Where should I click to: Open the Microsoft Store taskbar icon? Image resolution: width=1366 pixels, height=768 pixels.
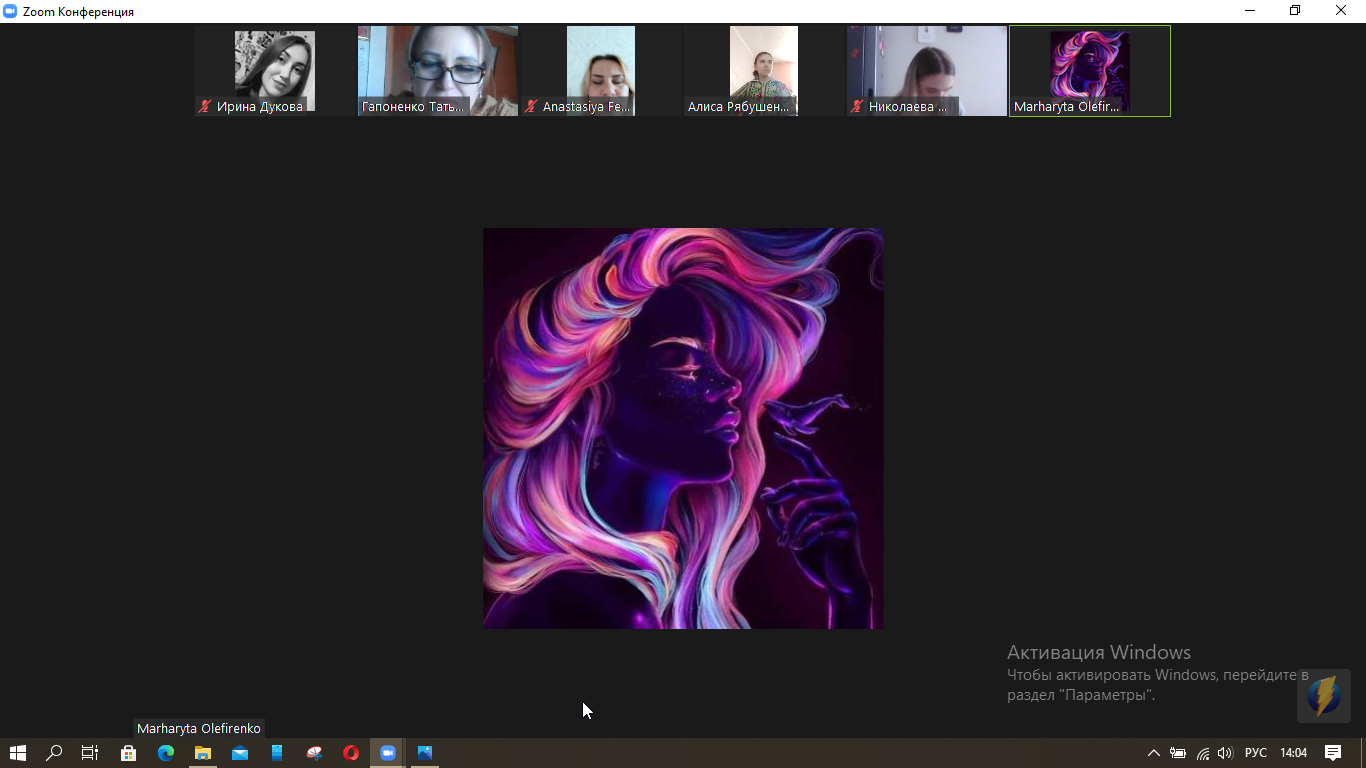click(x=129, y=753)
